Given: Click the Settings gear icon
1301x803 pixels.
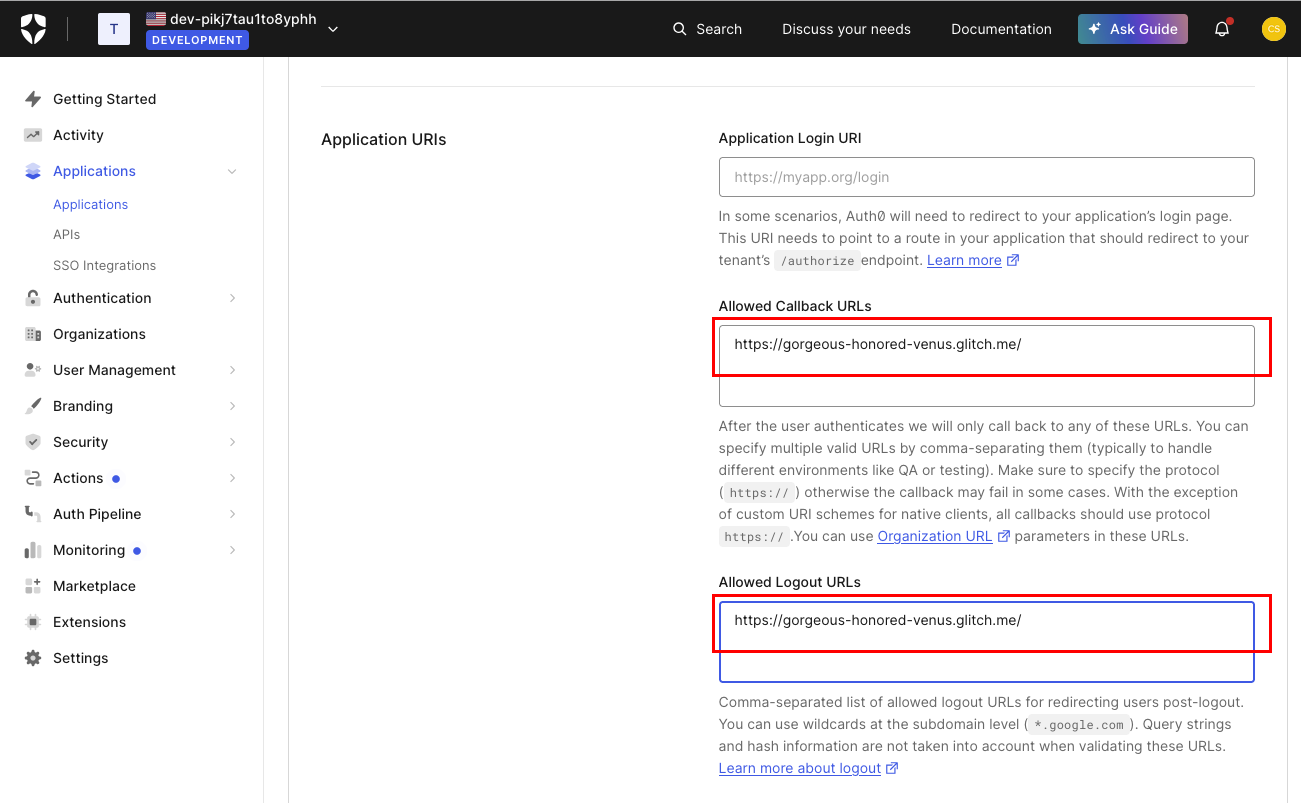Looking at the screenshot, I should point(33,658).
